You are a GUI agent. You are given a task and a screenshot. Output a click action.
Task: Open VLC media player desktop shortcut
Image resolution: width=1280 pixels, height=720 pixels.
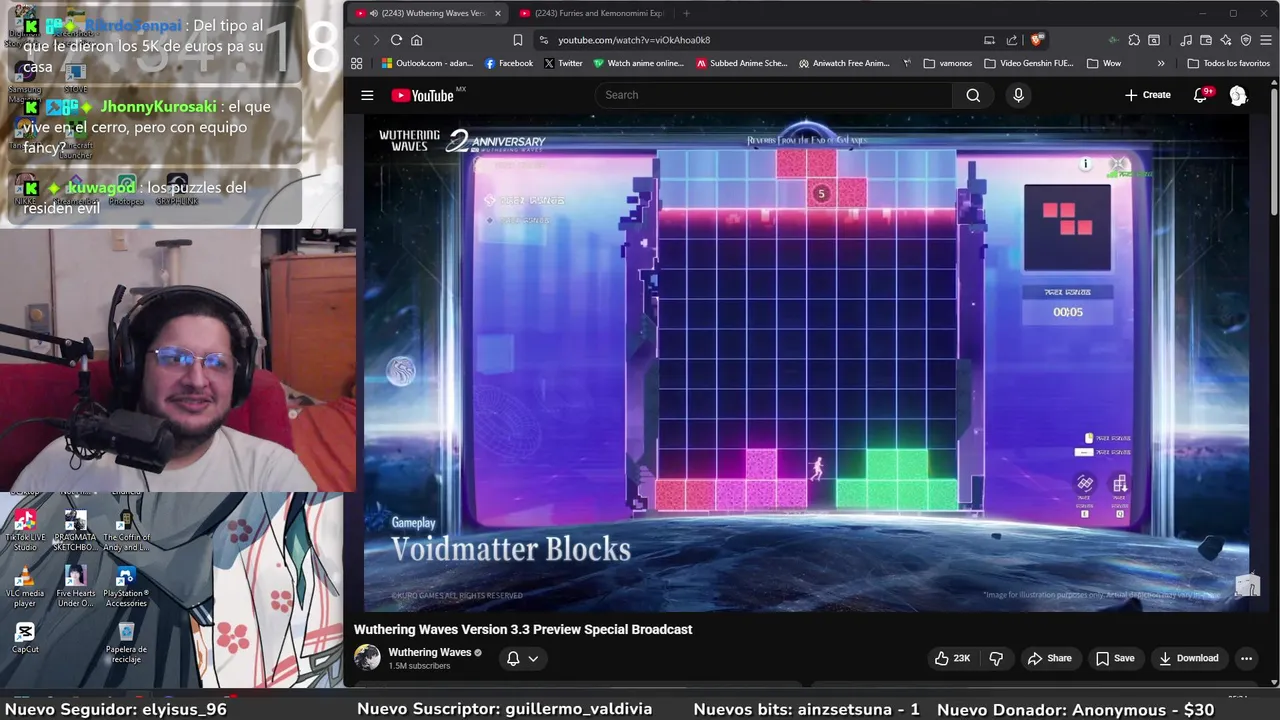(25, 587)
